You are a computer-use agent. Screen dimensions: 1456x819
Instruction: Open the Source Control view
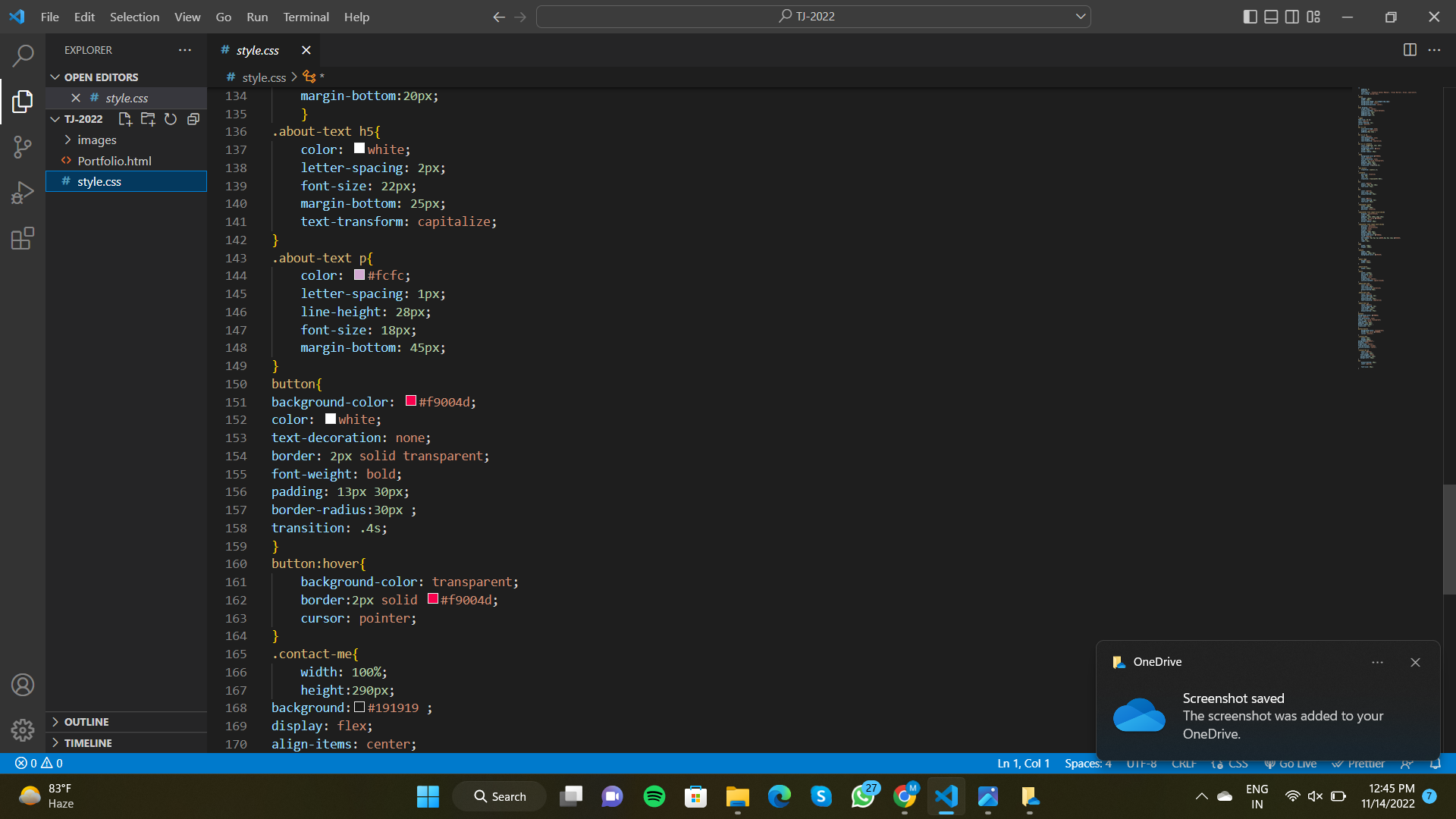click(x=23, y=147)
